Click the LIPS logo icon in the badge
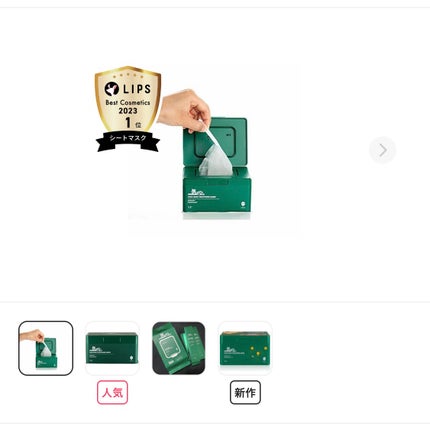Viewport: 430px width, 430px height. [112, 89]
